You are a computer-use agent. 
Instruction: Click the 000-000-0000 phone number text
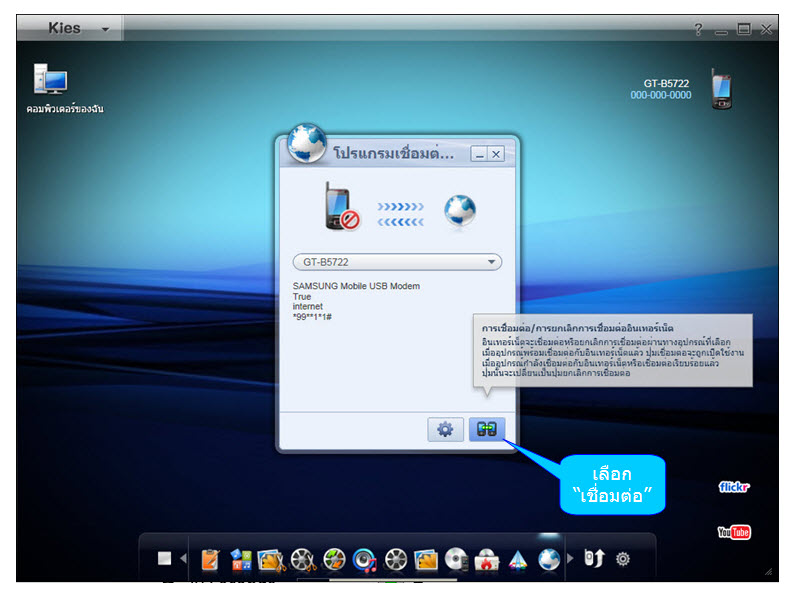(x=660, y=95)
